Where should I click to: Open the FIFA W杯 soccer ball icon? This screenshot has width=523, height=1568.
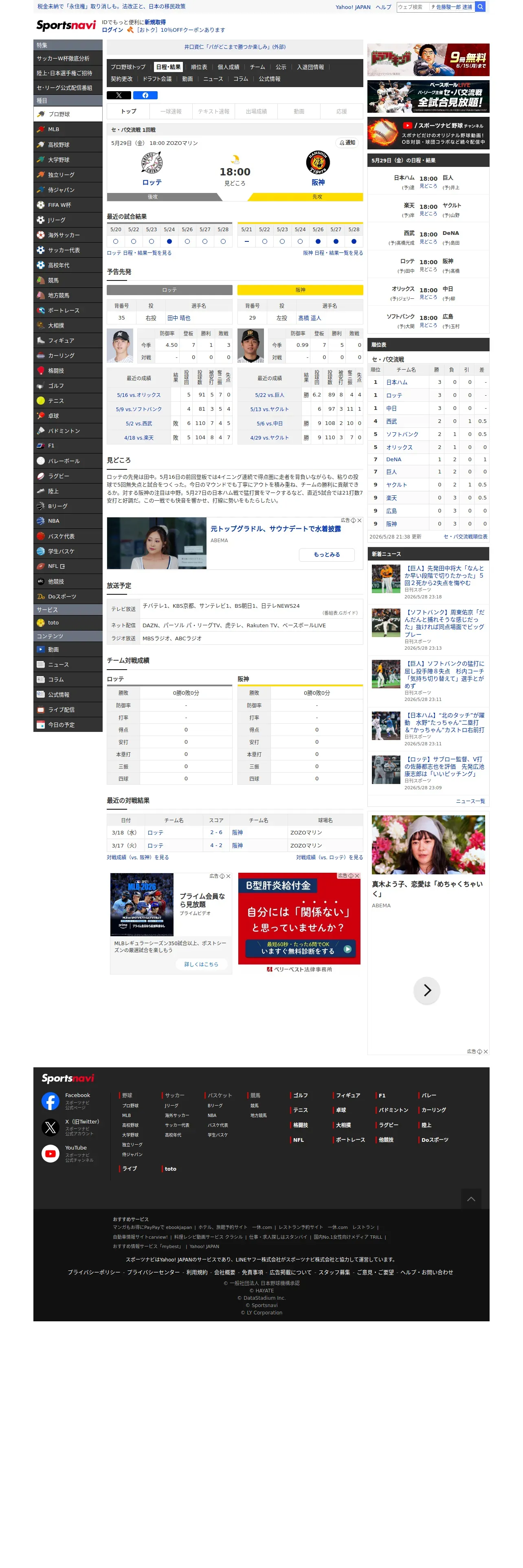[41, 204]
